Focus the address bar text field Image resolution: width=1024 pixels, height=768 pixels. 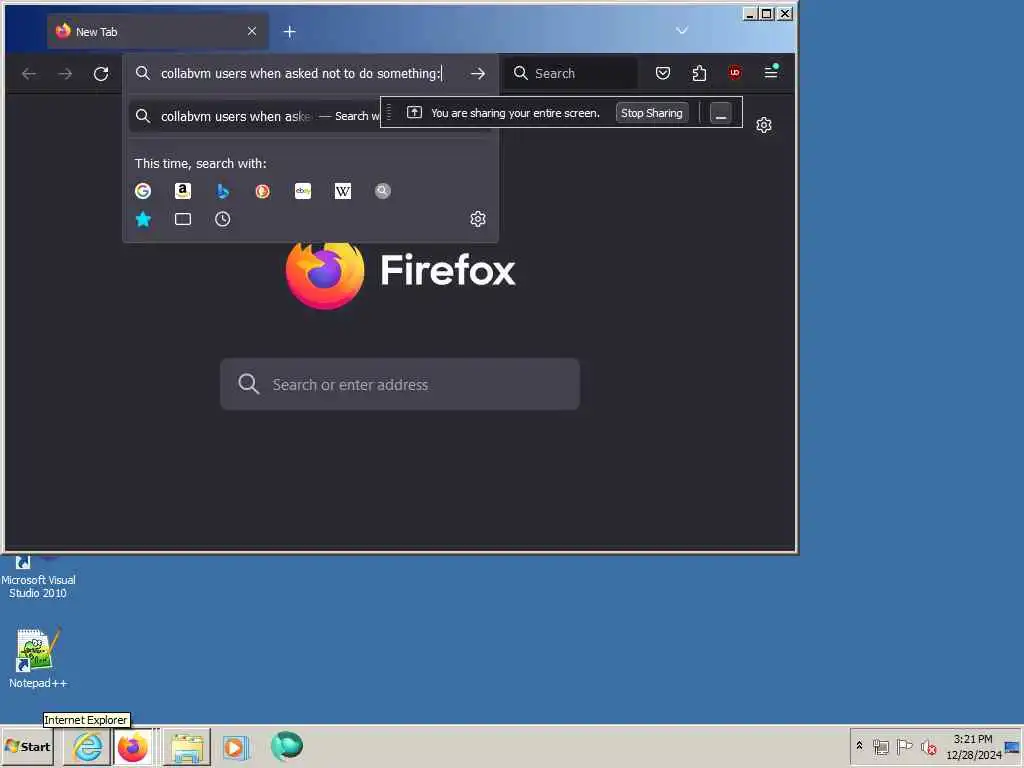click(301, 73)
